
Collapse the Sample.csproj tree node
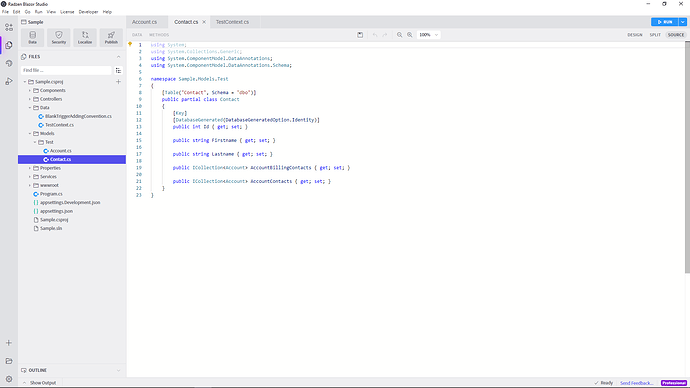tap(25, 82)
